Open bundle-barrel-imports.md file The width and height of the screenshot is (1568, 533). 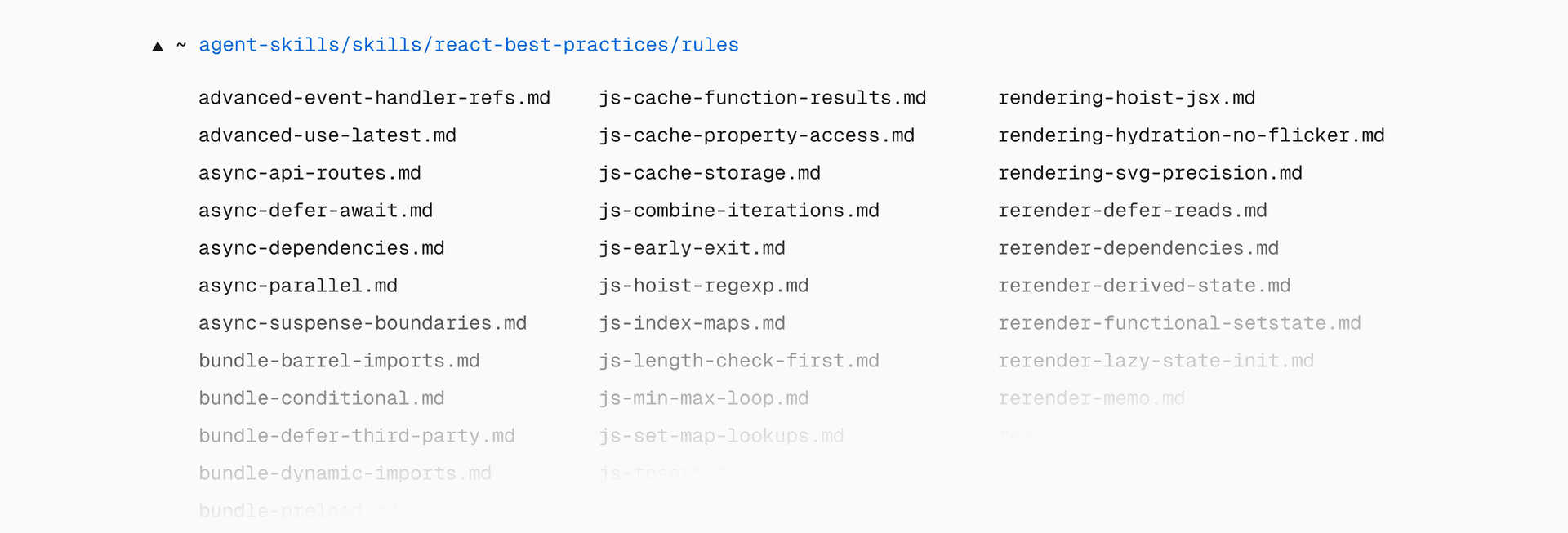pos(339,361)
